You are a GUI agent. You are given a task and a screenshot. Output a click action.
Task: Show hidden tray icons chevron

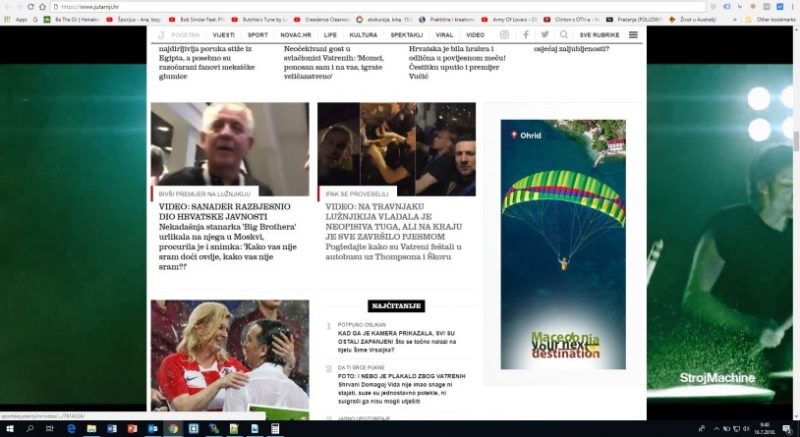click(x=716, y=429)
